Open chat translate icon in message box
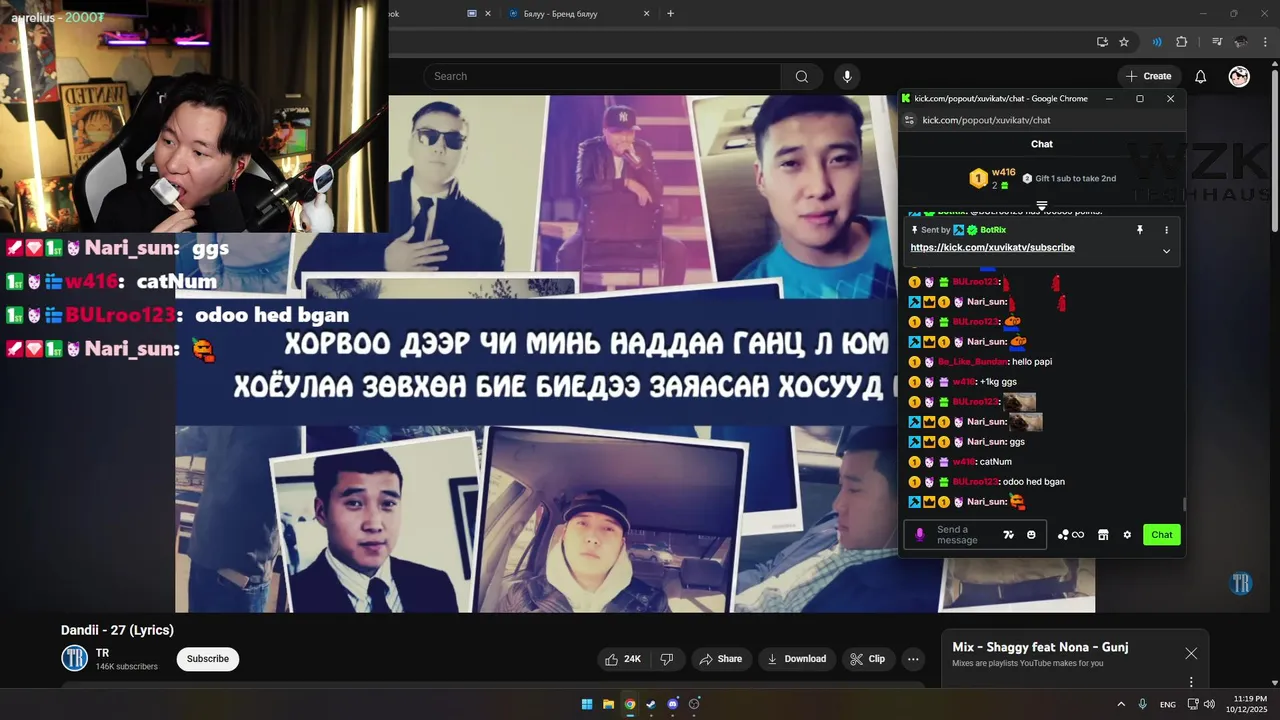1280x720 pixels. 1009,535
